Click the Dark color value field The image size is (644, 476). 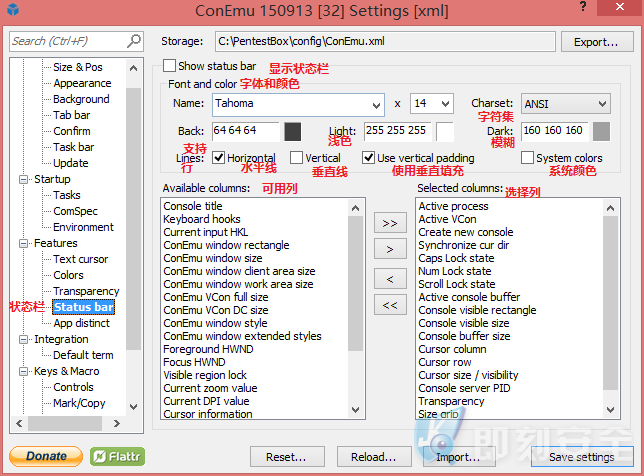[555, 131]
